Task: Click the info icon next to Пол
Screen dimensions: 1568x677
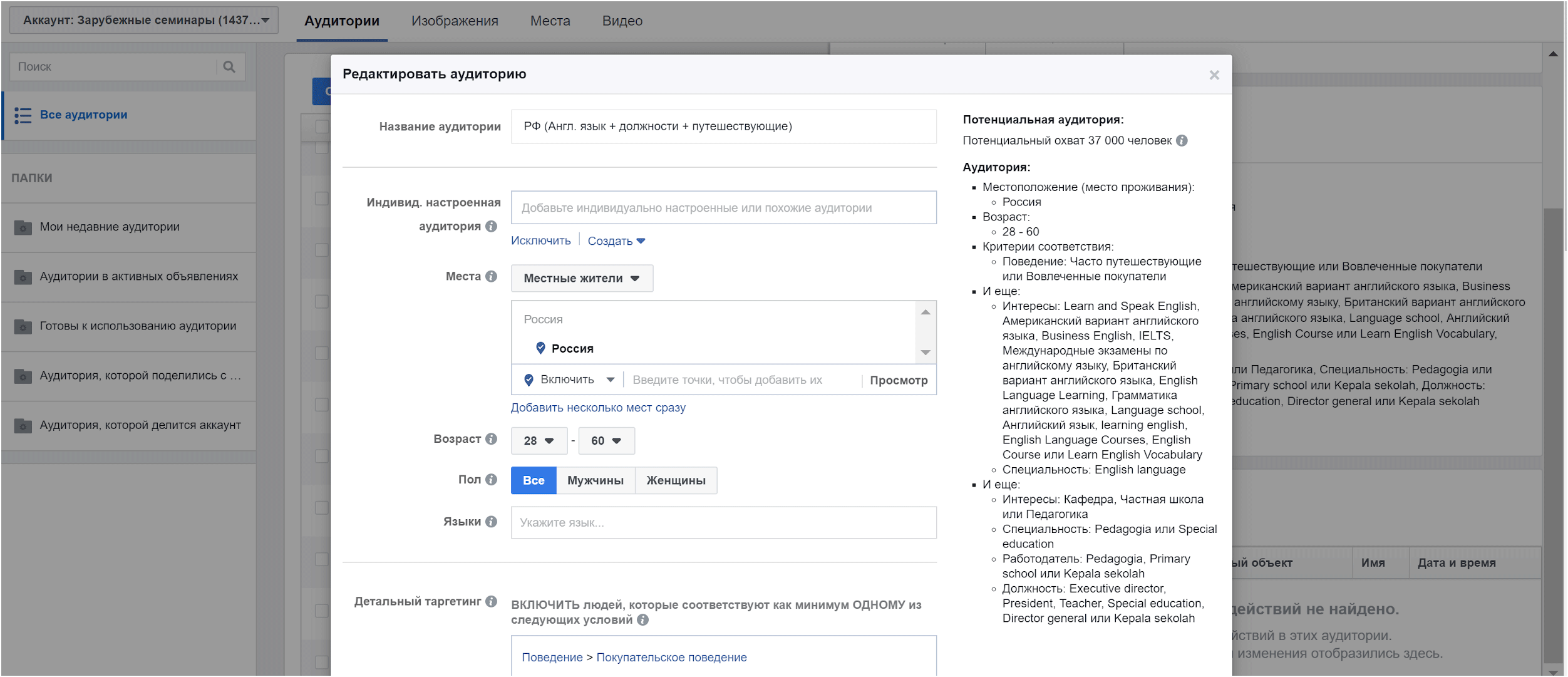Action: point(492,480)
